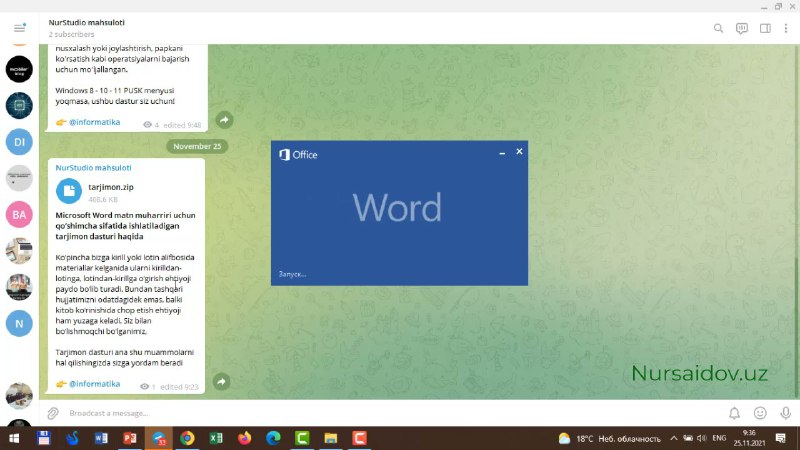This screenshot has width=800, height=450.
Task: Open Excel from the taskbar
Action: coord(216,438)
